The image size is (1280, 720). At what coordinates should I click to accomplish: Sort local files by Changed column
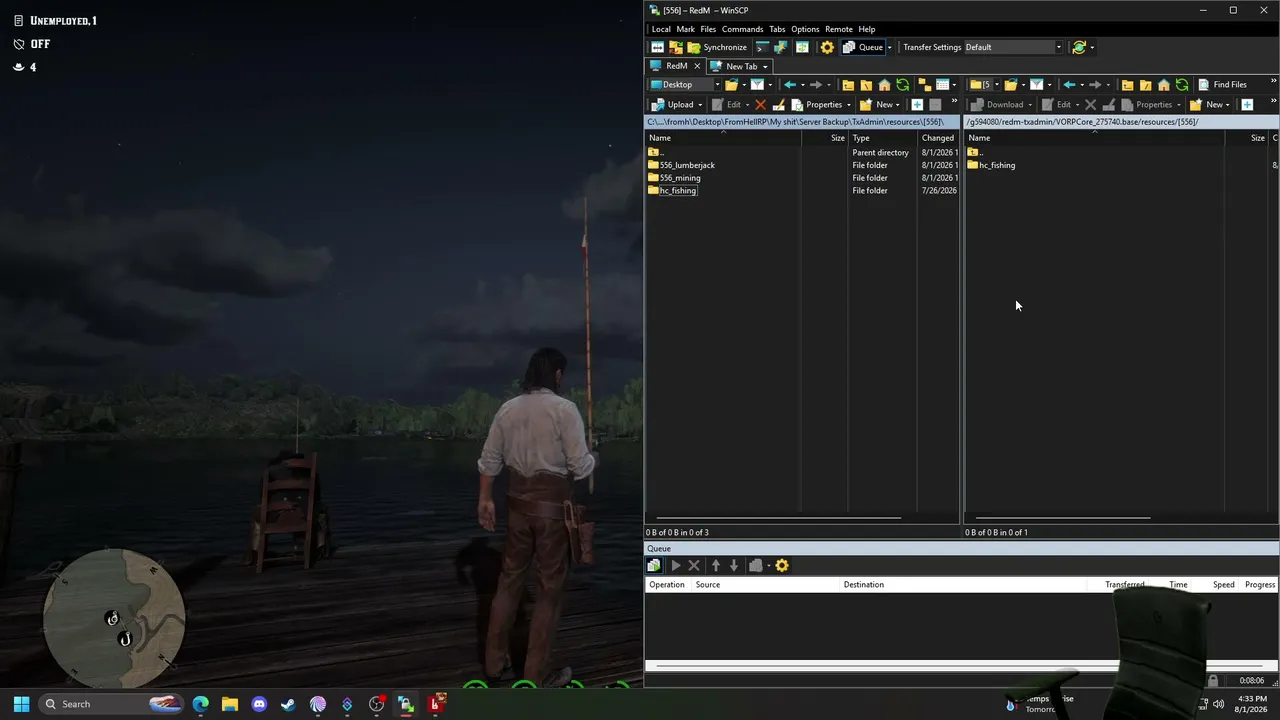(938, 138)
